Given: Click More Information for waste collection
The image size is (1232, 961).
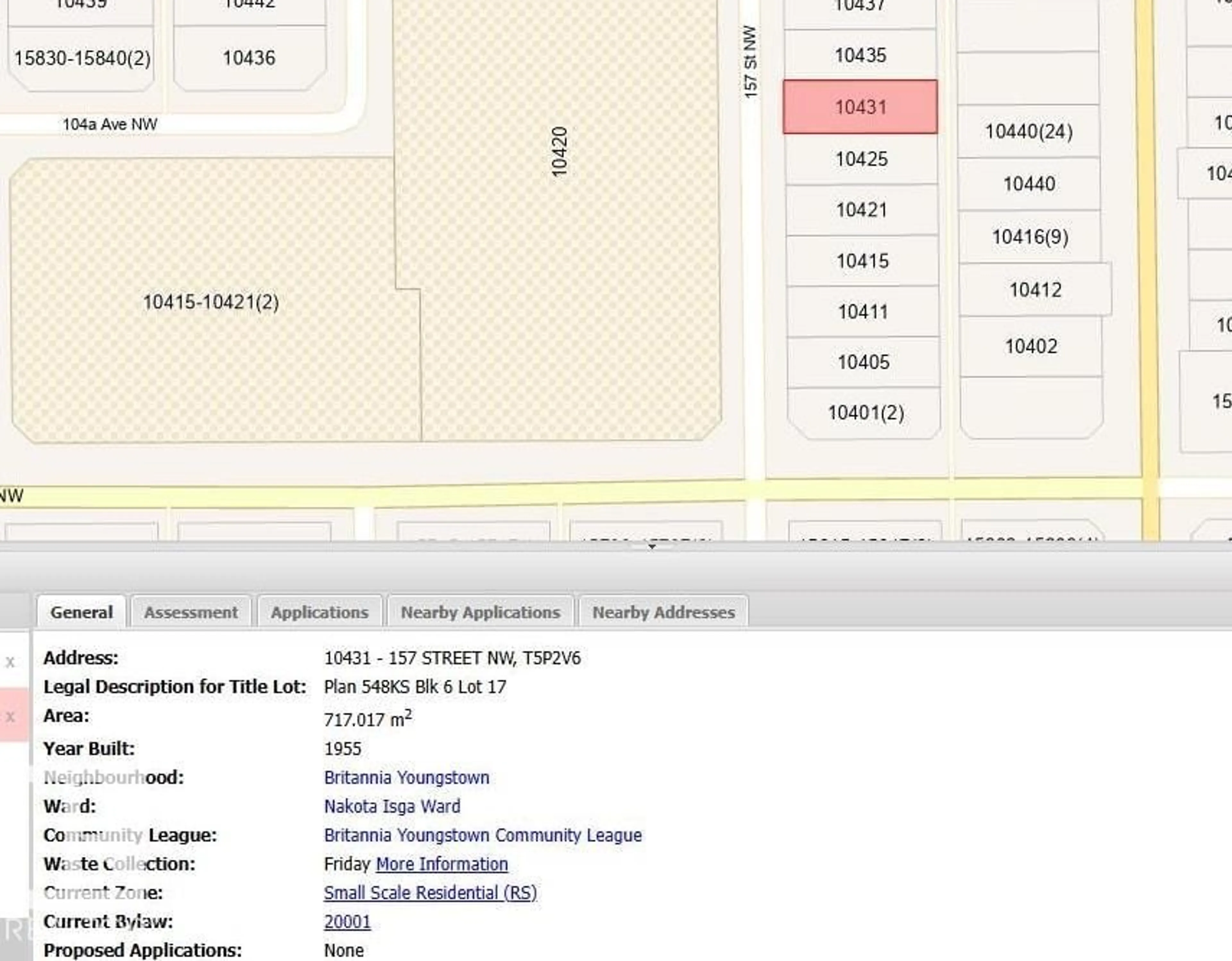Looking at the screenshot, I should [x=442, y=864].
